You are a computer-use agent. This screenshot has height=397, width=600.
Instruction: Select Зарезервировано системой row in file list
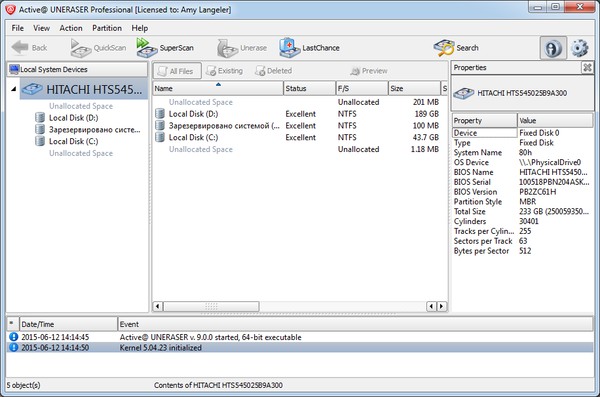point(300,126)
